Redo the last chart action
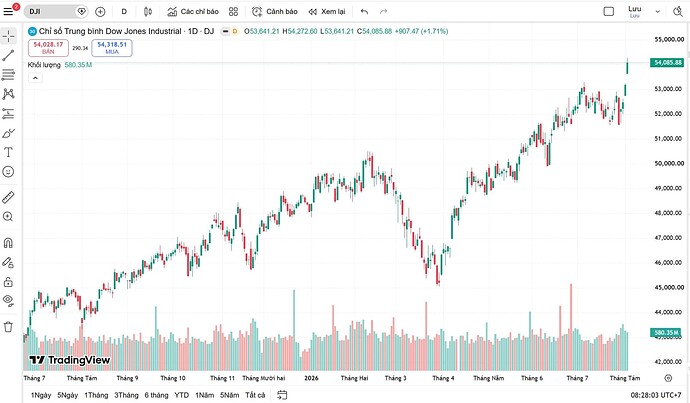 pyautogui.click(x=383, y=12)
